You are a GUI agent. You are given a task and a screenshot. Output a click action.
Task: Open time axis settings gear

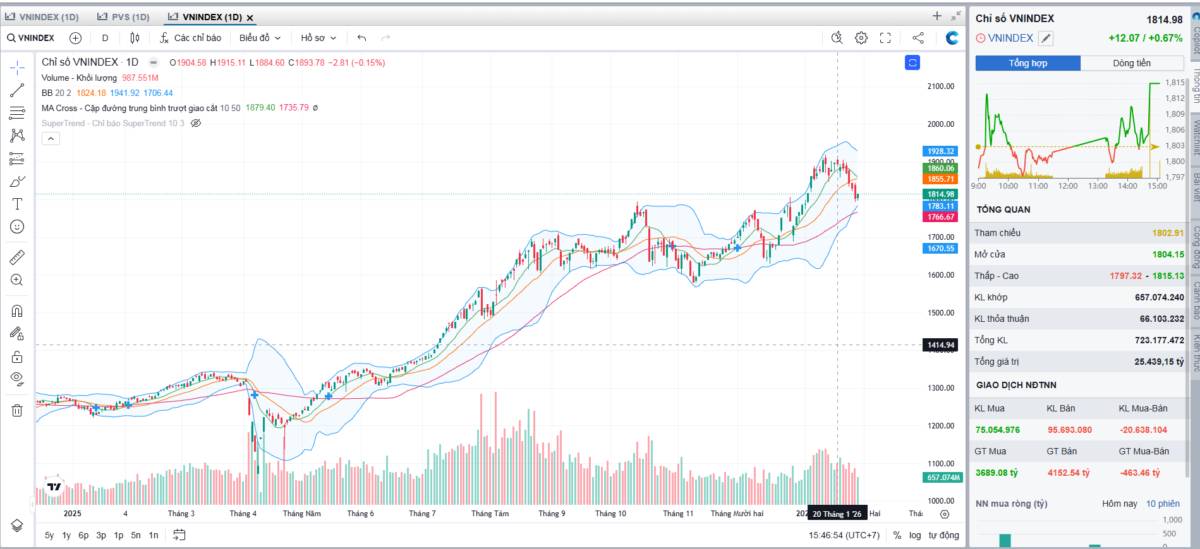pyautogui.click(x=945, y=514)
